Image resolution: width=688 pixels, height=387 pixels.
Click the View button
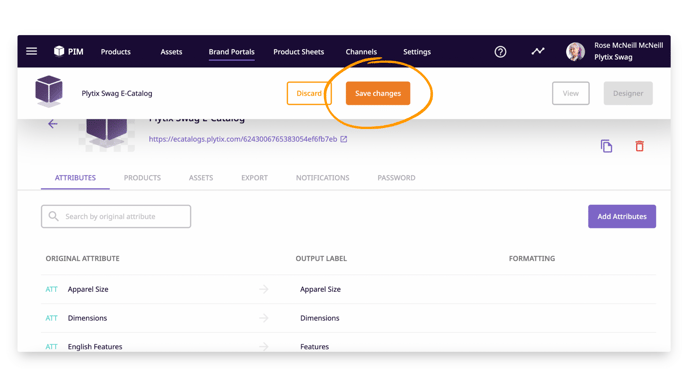570,93
